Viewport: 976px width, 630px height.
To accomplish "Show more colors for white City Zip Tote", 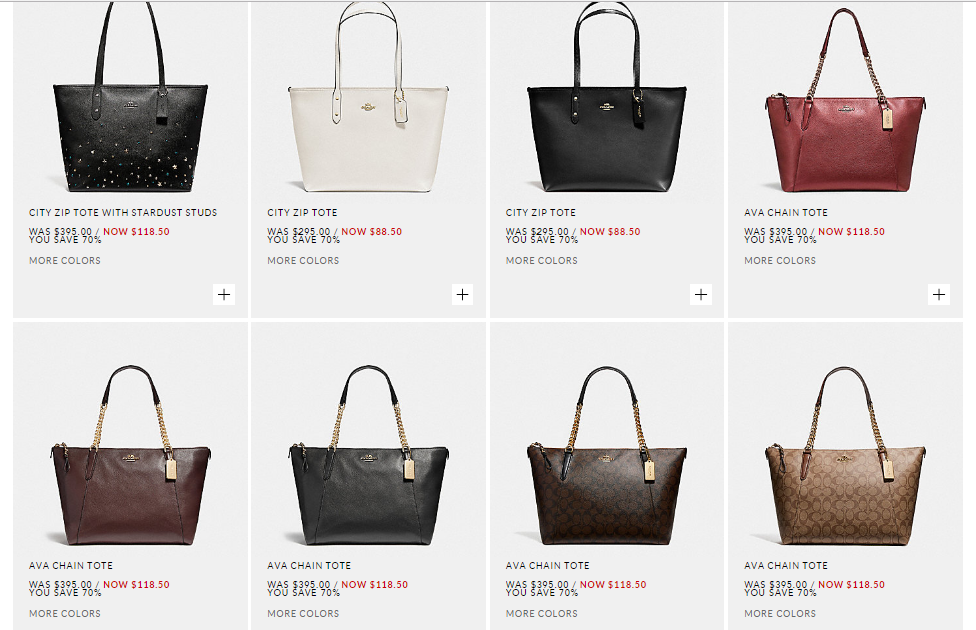I will point(303,260).
